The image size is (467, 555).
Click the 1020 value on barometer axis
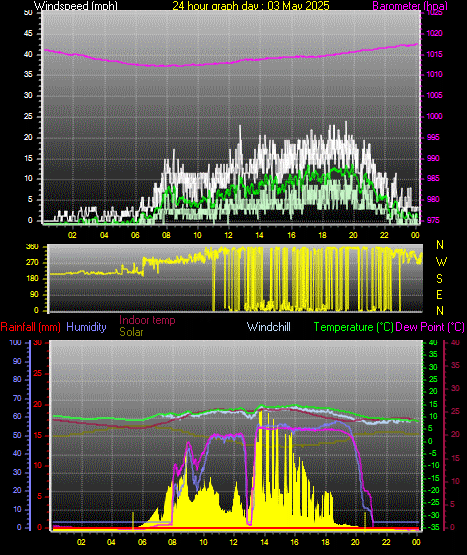point(434,34)
